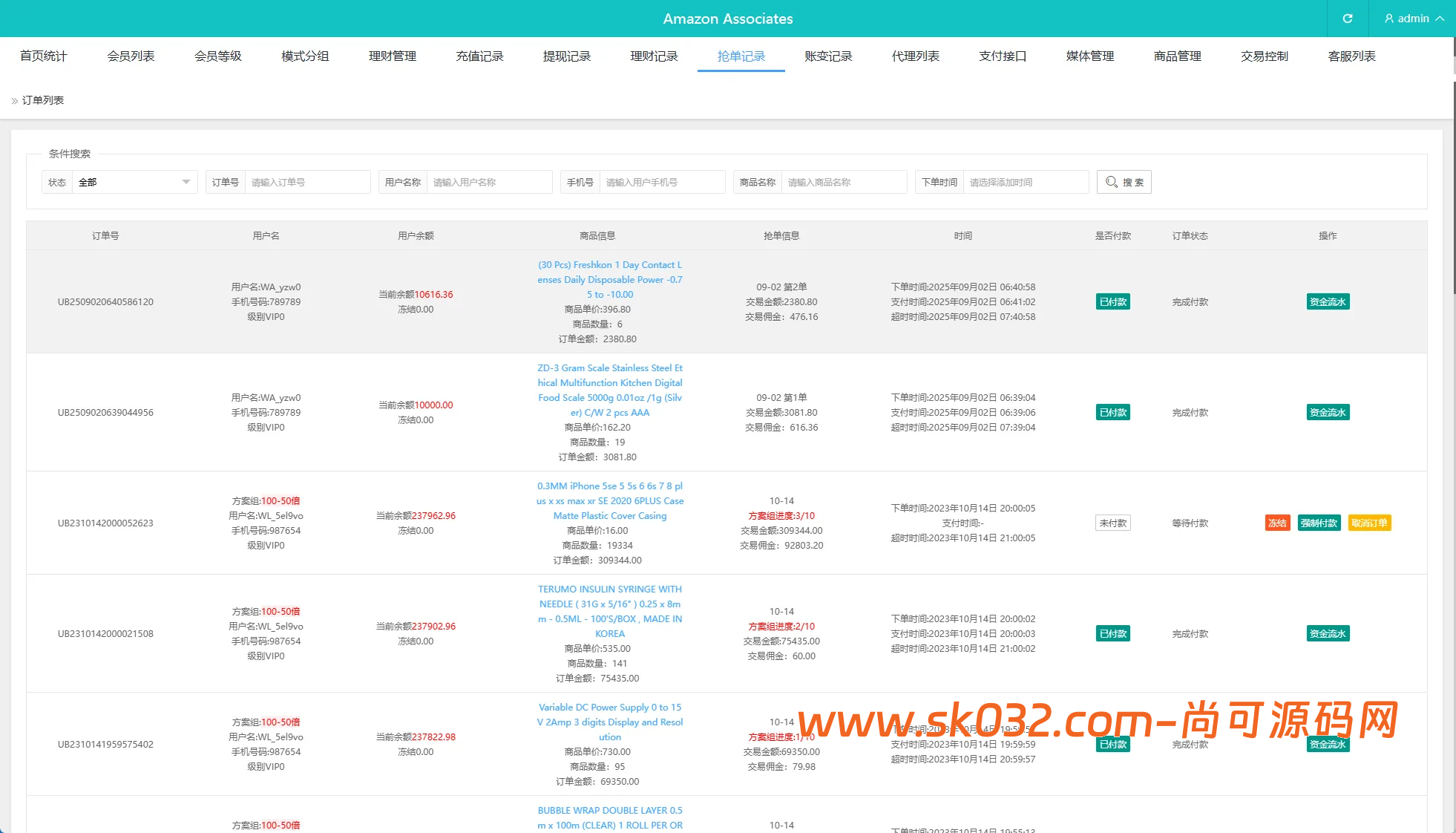
Task: Open the 商品管理 menu tab
Action: point(1177,56)
